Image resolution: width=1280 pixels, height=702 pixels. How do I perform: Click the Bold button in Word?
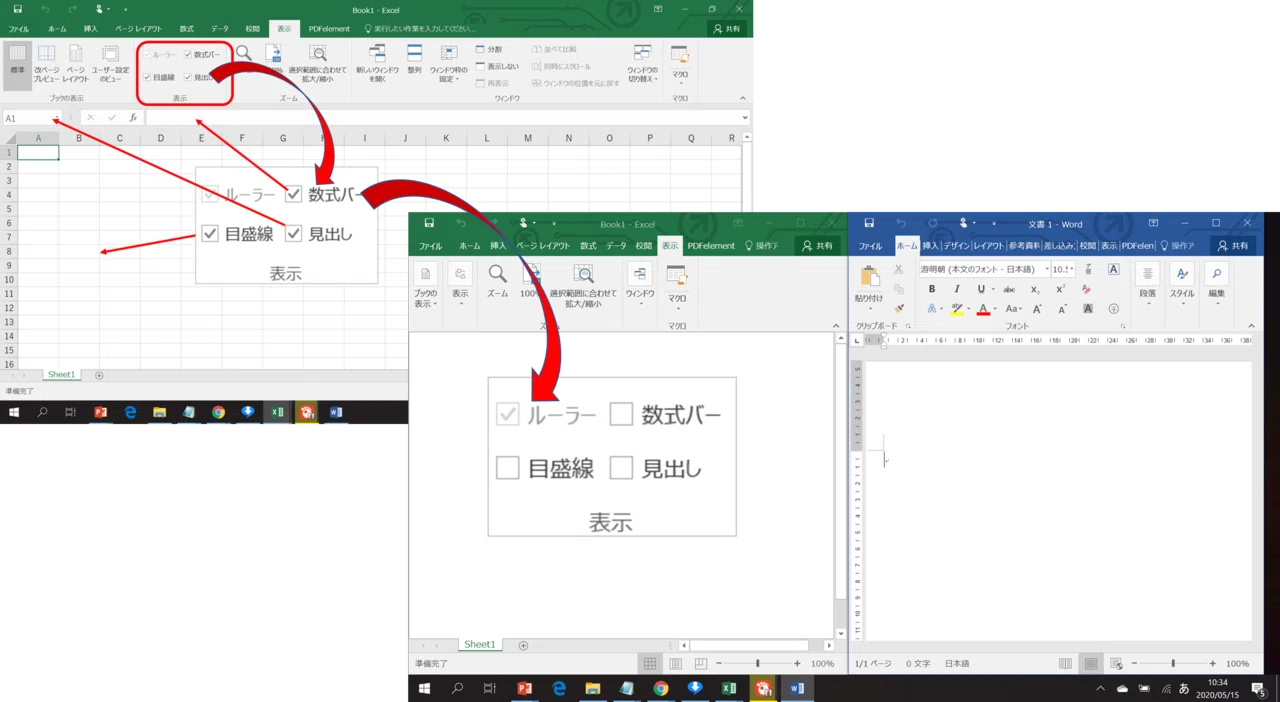click(x=932, y=289)
